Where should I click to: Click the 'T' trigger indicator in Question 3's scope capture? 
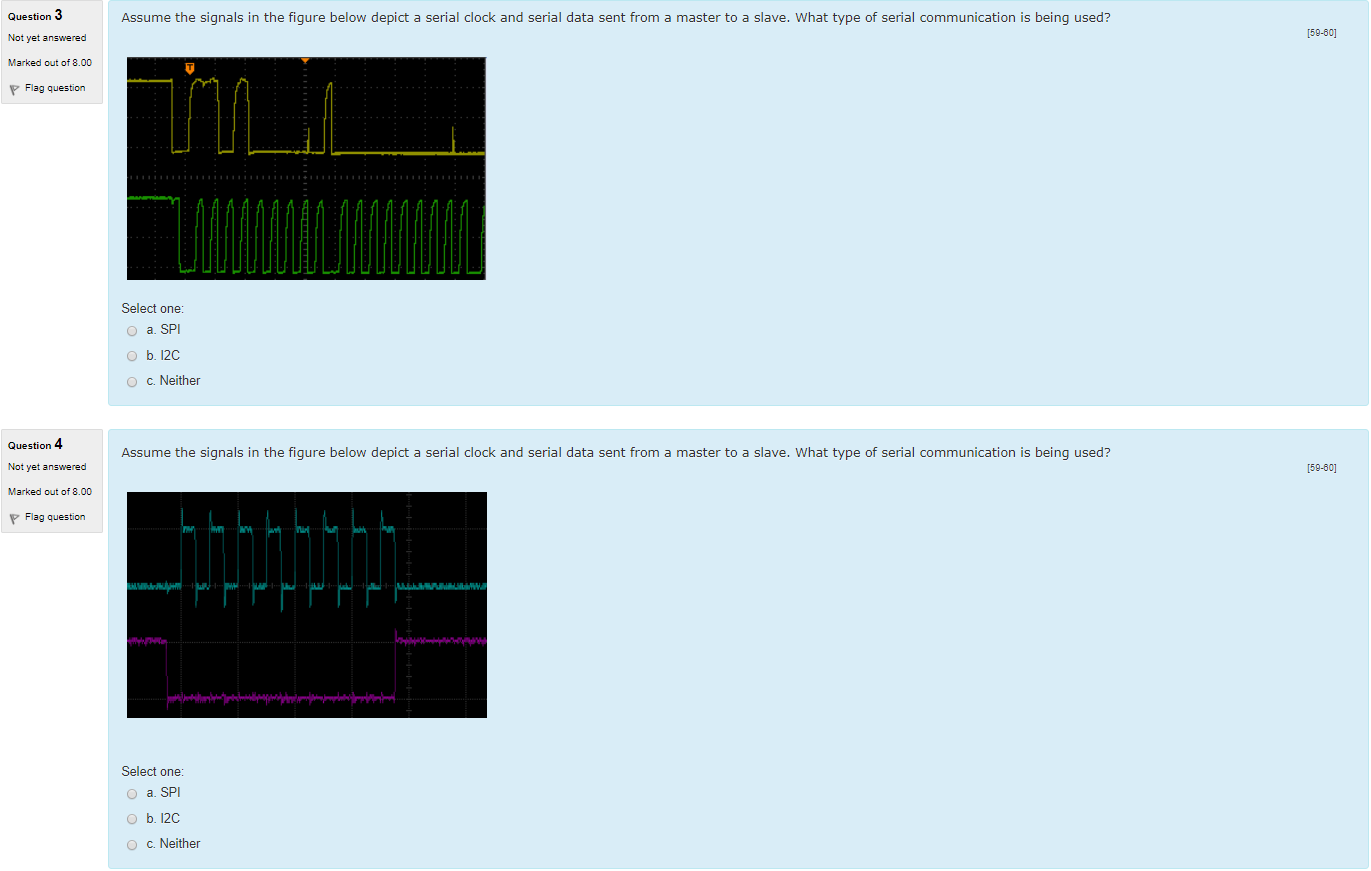click(189, 66)
